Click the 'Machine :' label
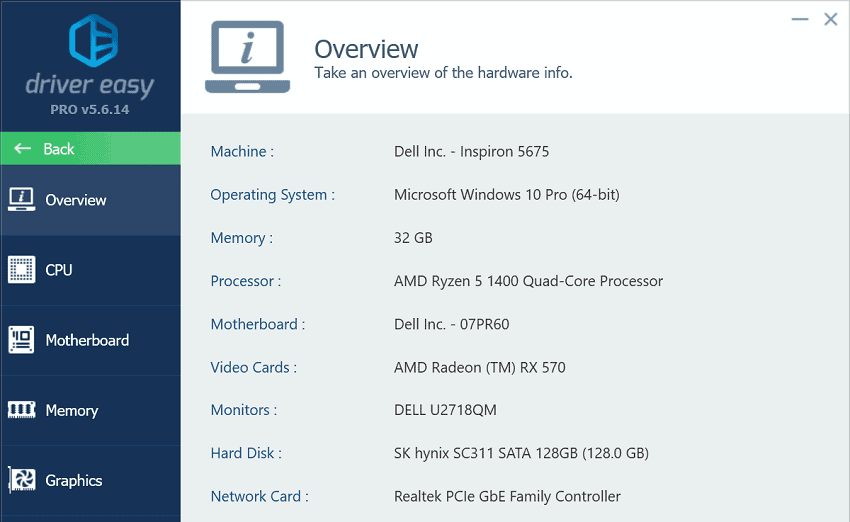 242,151
